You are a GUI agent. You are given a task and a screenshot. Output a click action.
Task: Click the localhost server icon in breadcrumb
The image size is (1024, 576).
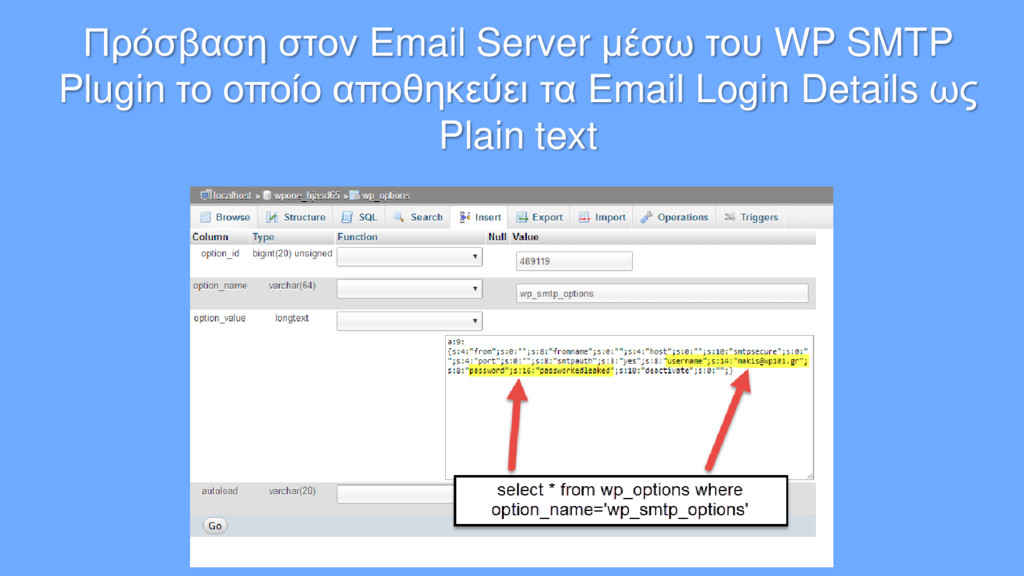pos(206,195)
